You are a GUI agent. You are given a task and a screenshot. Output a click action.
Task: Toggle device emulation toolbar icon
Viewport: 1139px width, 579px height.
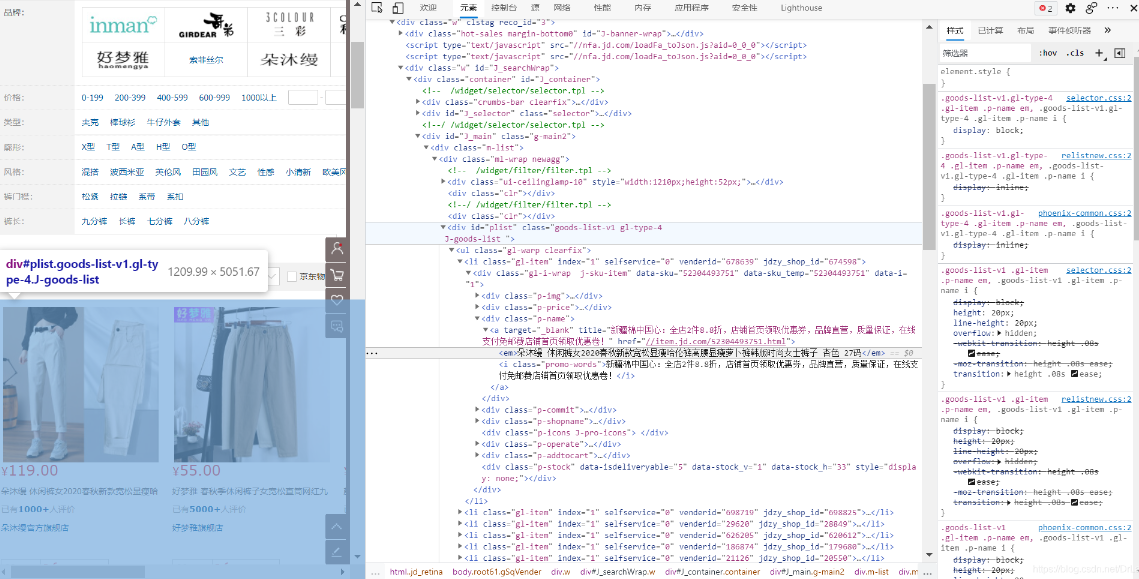click(x=397, y=8)
